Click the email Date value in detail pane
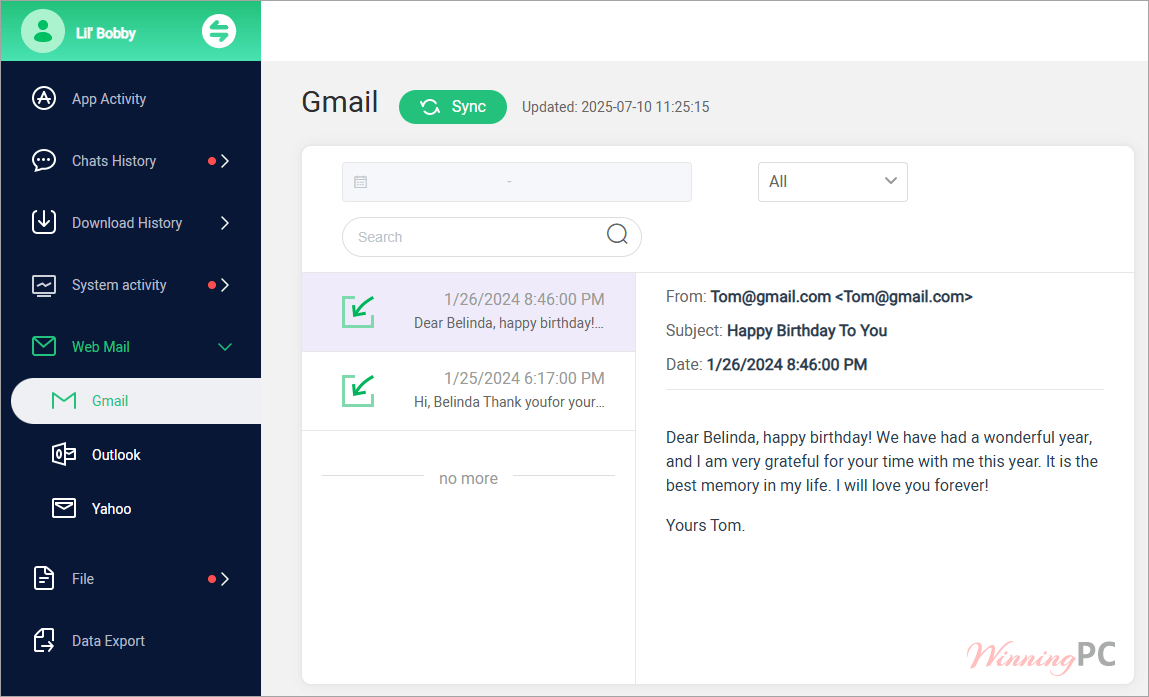The height and width of the screenshot is (697, 1149). click(786, 364)
